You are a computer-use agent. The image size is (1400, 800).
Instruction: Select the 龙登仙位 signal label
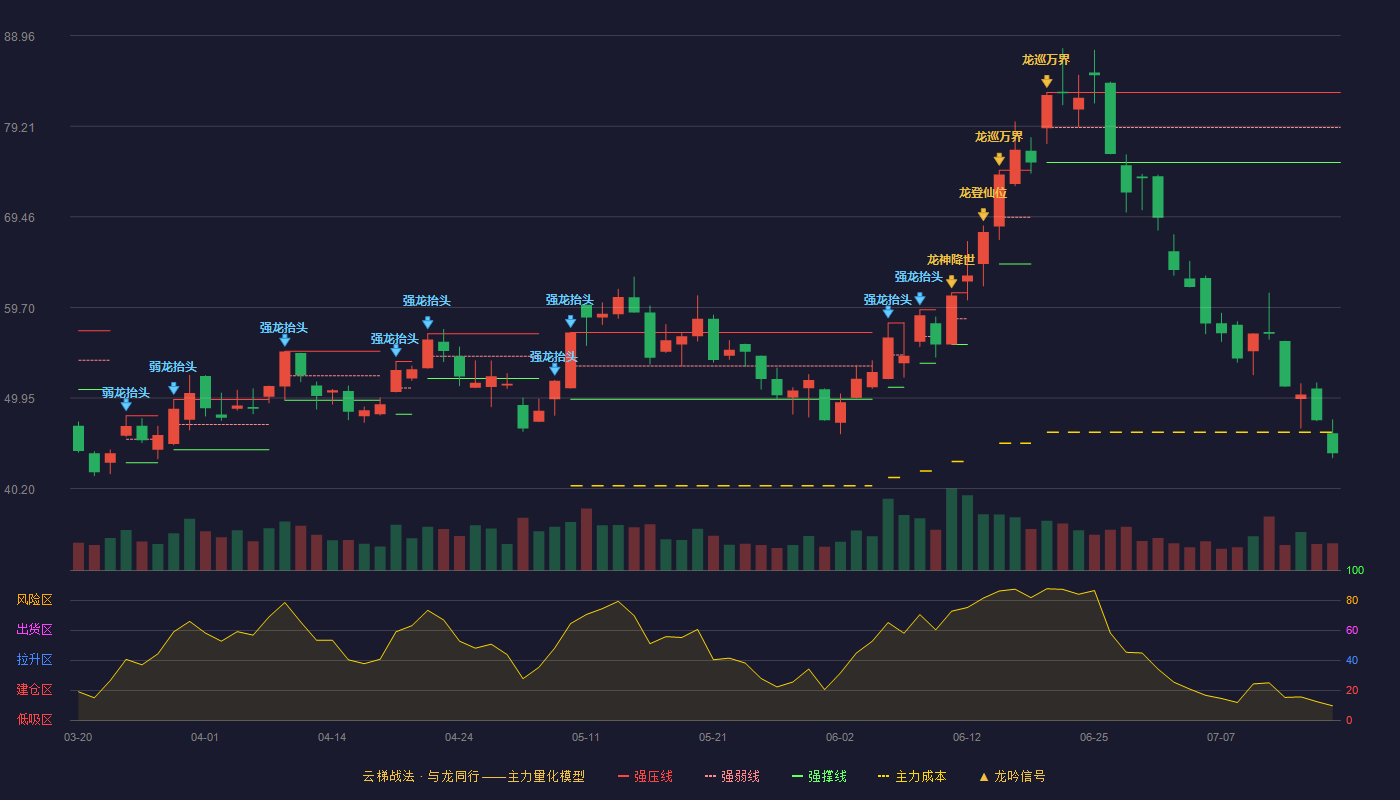[x=983, y=193]
